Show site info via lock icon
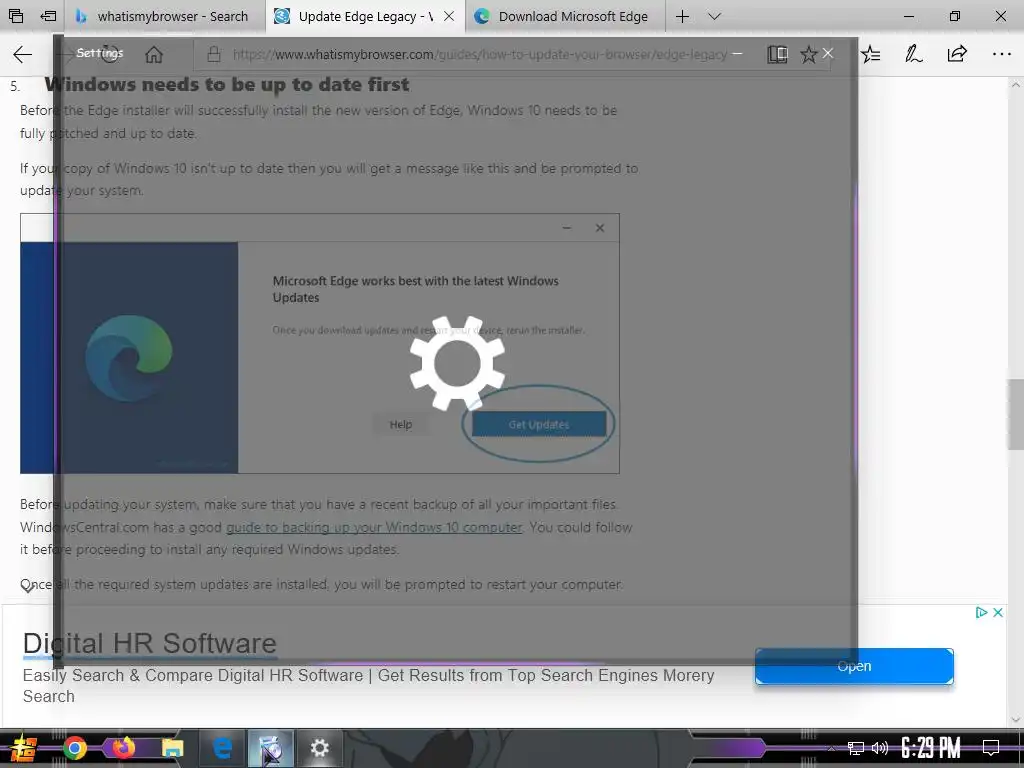This screenshot has width=1024, height=768. 214,54
